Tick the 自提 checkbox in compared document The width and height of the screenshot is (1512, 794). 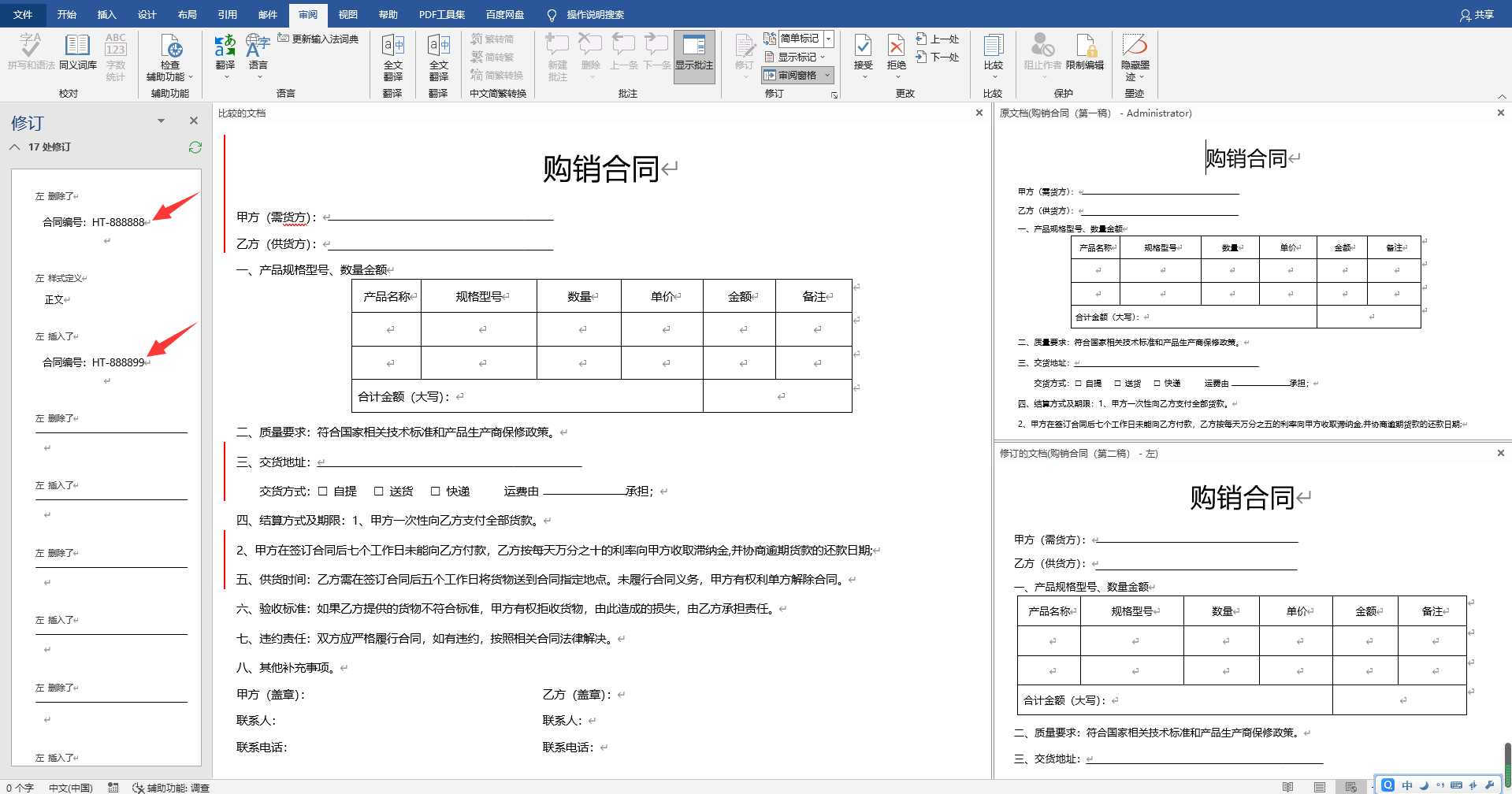click(322, 492)
